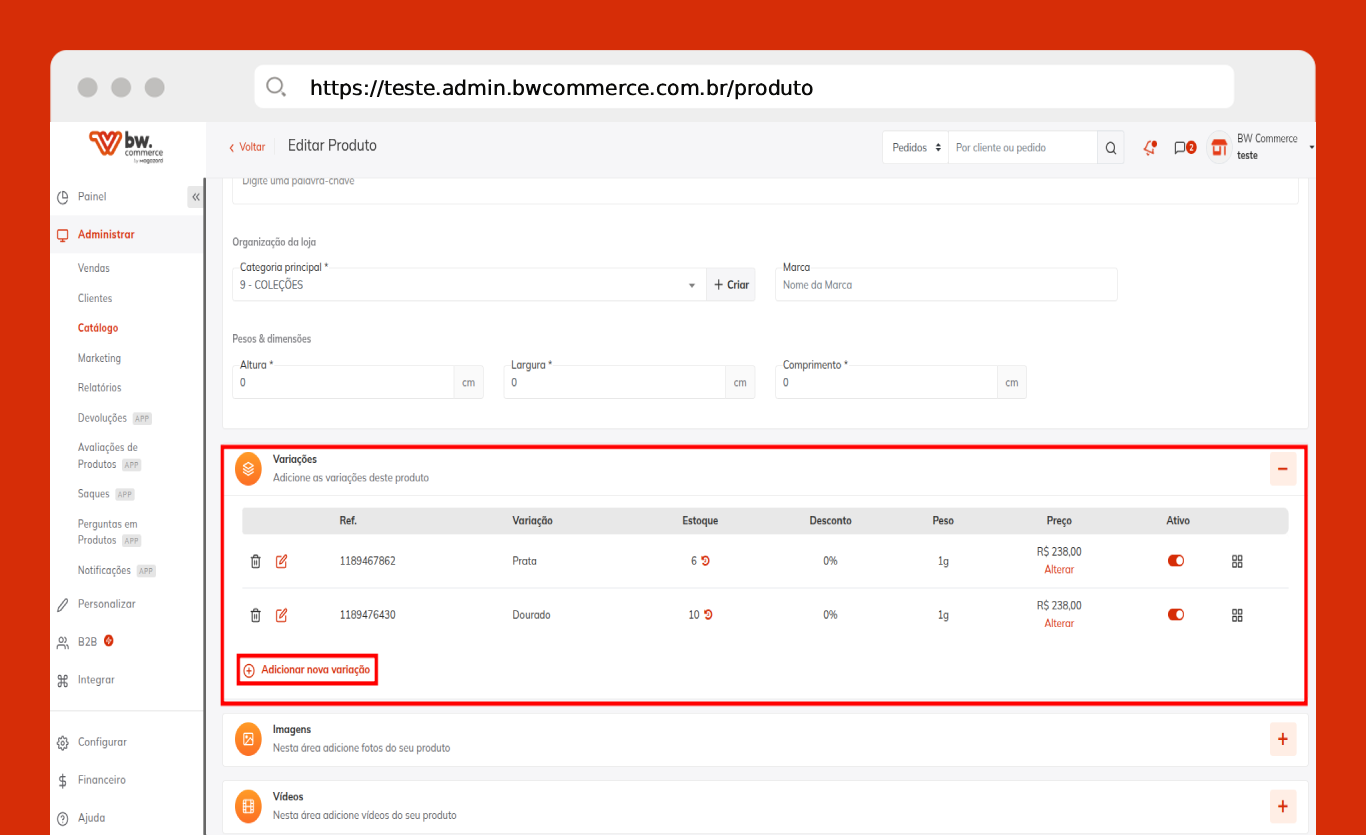Edit the Dourado variation with pencil icon

(x=281, y=615)
